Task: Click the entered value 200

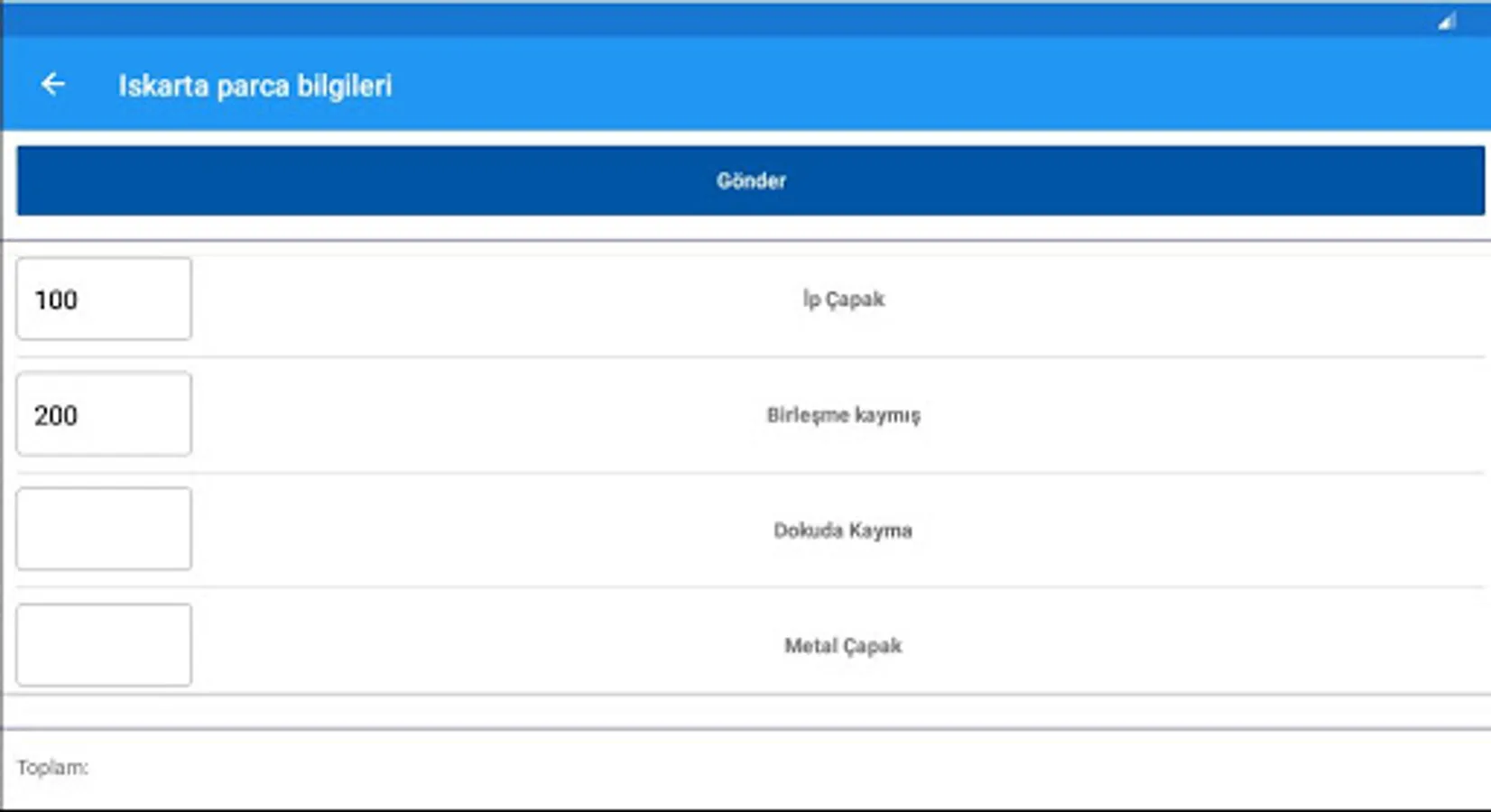Action: [x=56, y=415]
